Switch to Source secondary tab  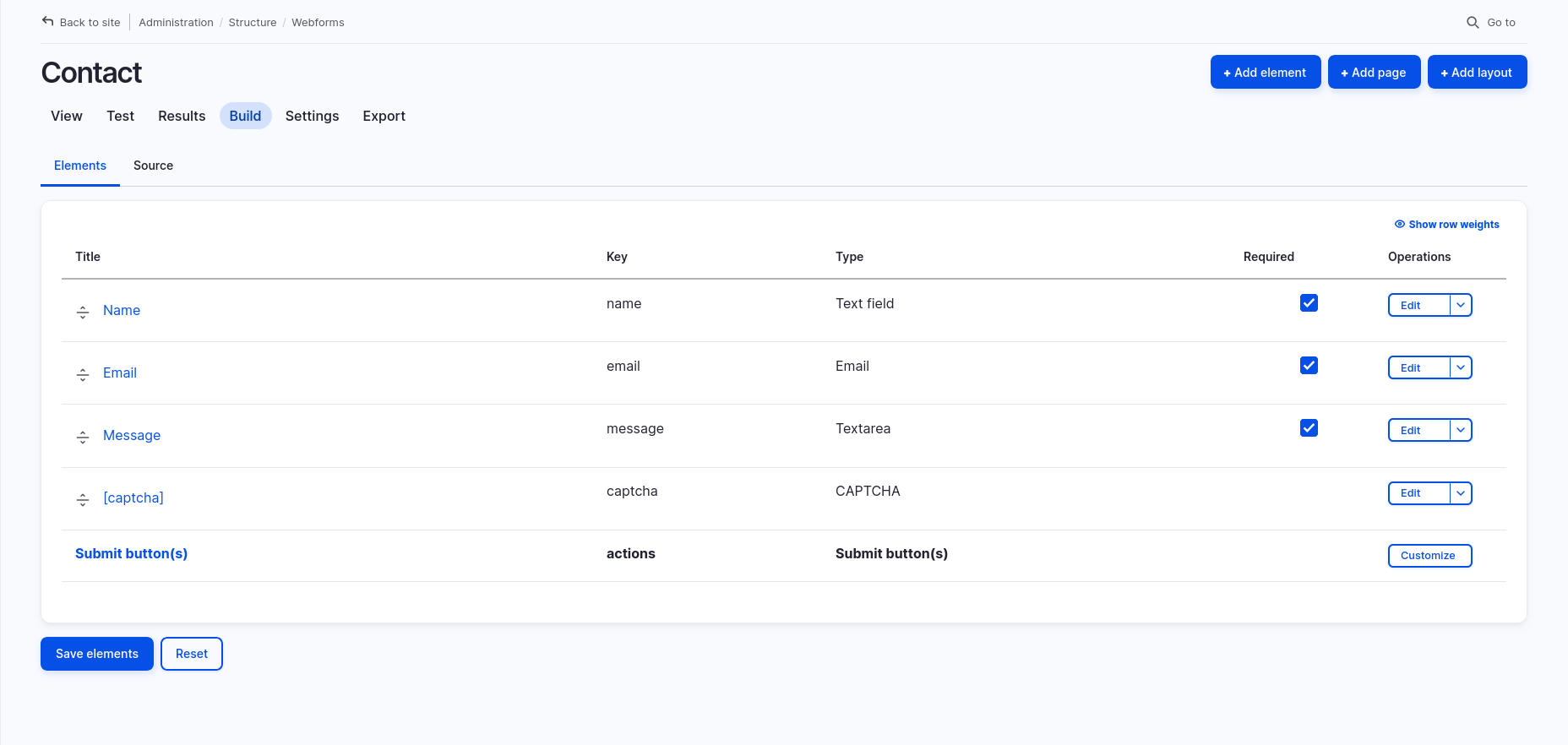tap(153, 166)
